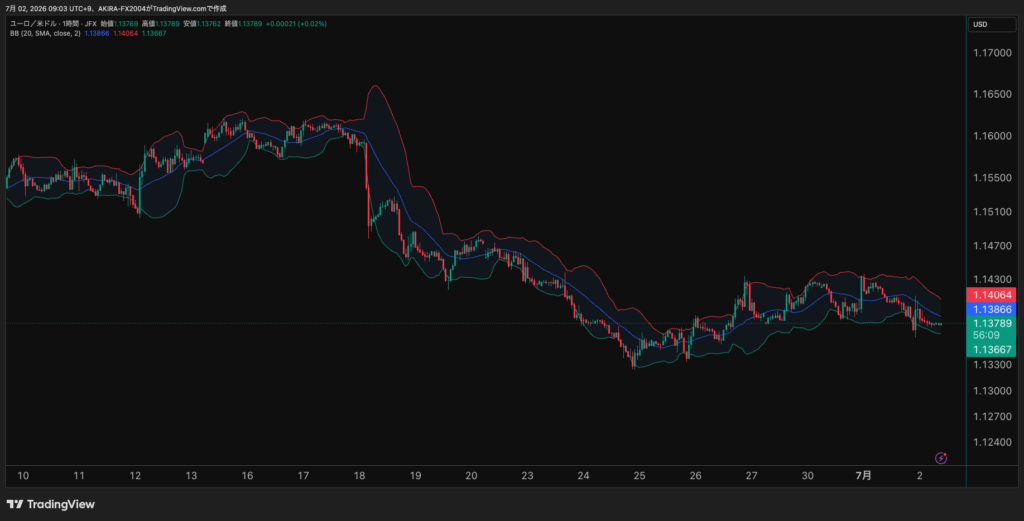Image resolution: width=1024 pixels, height=521 pixels.
Task: Click the blue BB basis value 1.13866 in legend
Action: [97, 33]
